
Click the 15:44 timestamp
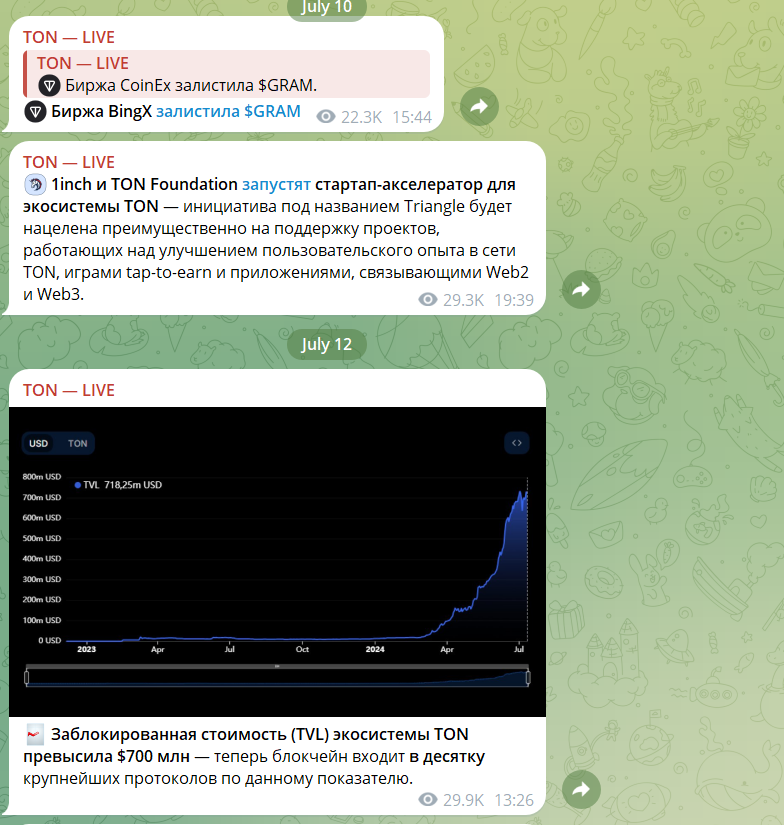click(x=412, y=117)
